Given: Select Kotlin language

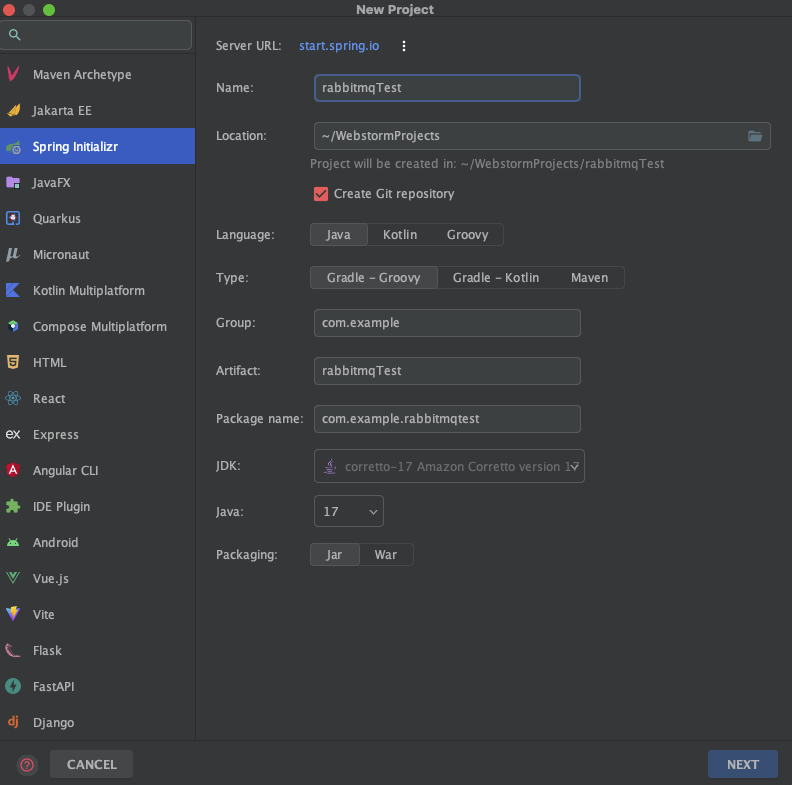Looking at the screenshot, I should point(400,235).
